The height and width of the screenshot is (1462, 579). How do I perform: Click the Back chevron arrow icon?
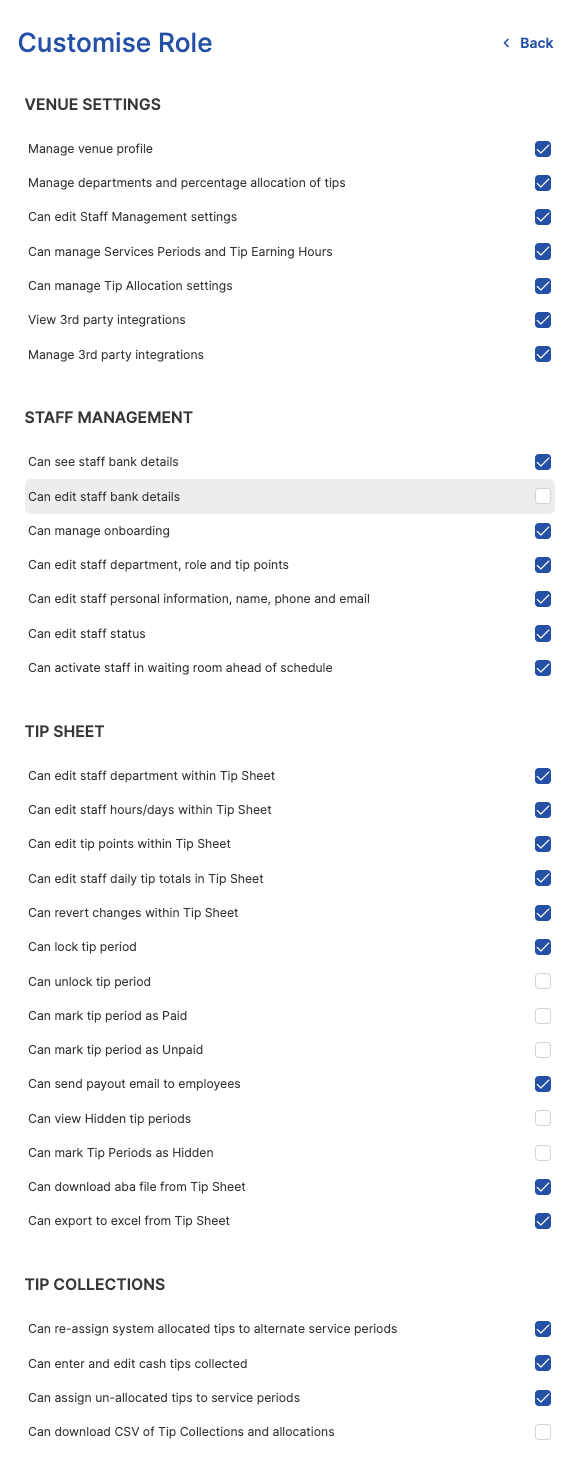[x=507, y=43]
